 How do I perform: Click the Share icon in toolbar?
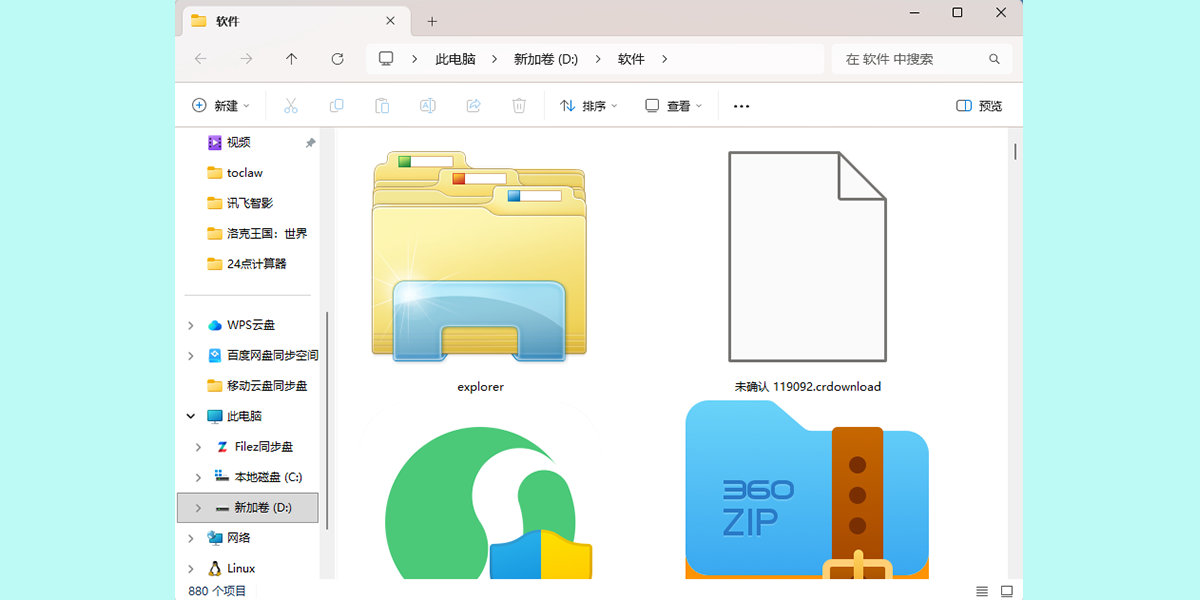click(474, 105)
